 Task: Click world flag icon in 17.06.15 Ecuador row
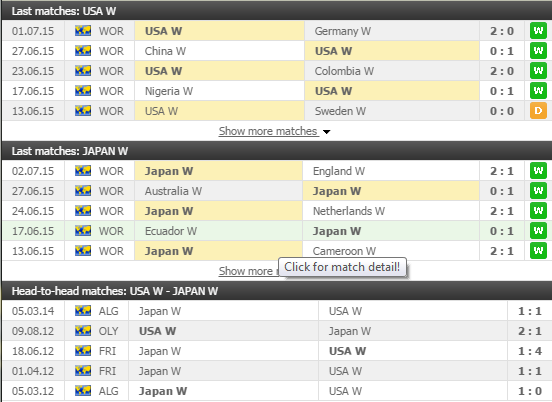[x=83, y=231]
